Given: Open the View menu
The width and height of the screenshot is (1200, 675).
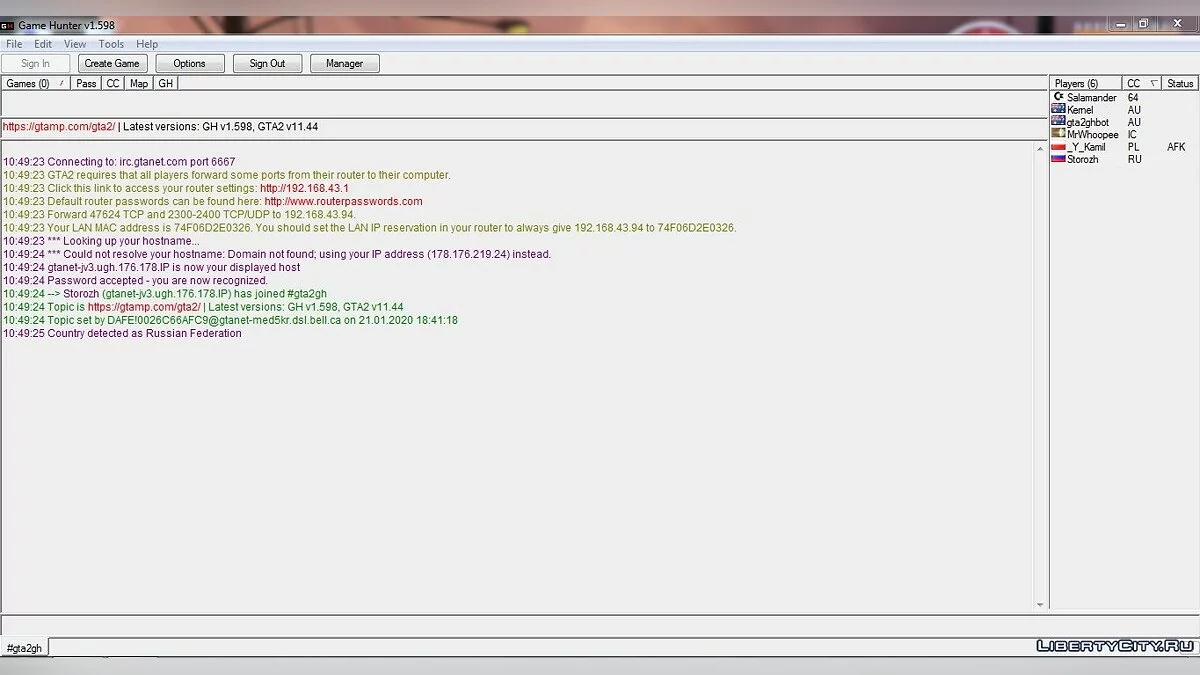Looking at the screenshot, I should pos(75,45).
